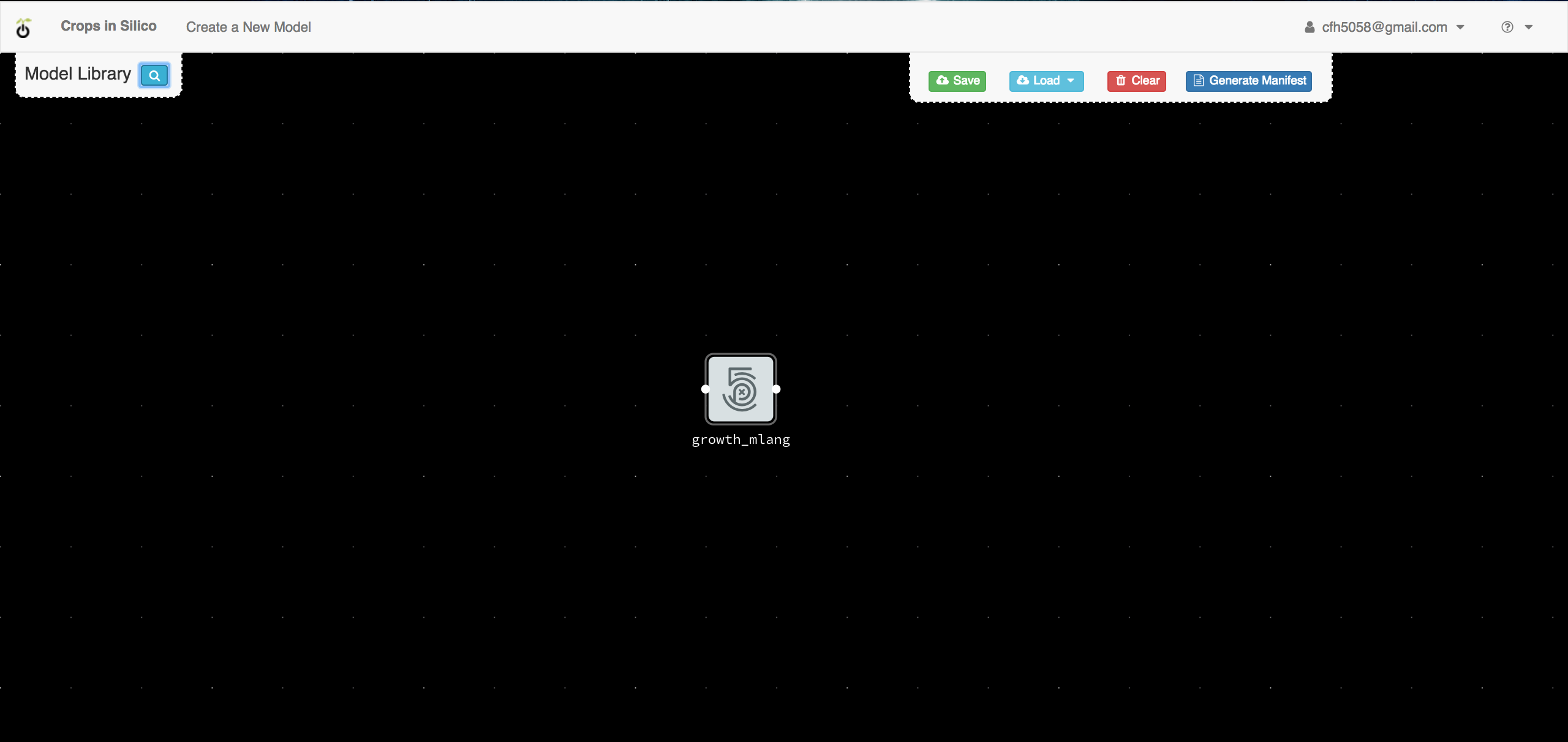Screen dimensions: 1568x742
Task: Click the cfh5058@gmail.com account label
Action: click(x=1385, y=27)
